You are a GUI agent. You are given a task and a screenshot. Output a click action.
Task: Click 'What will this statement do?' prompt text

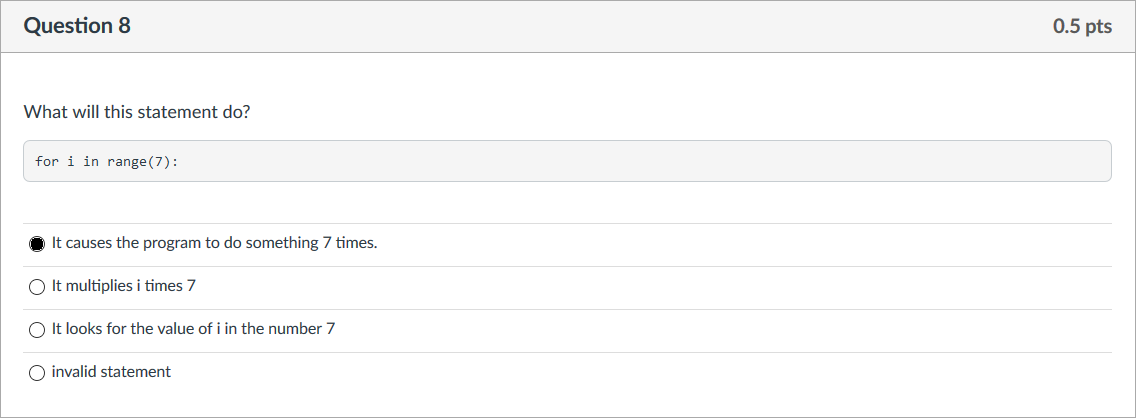click(137, 112)
